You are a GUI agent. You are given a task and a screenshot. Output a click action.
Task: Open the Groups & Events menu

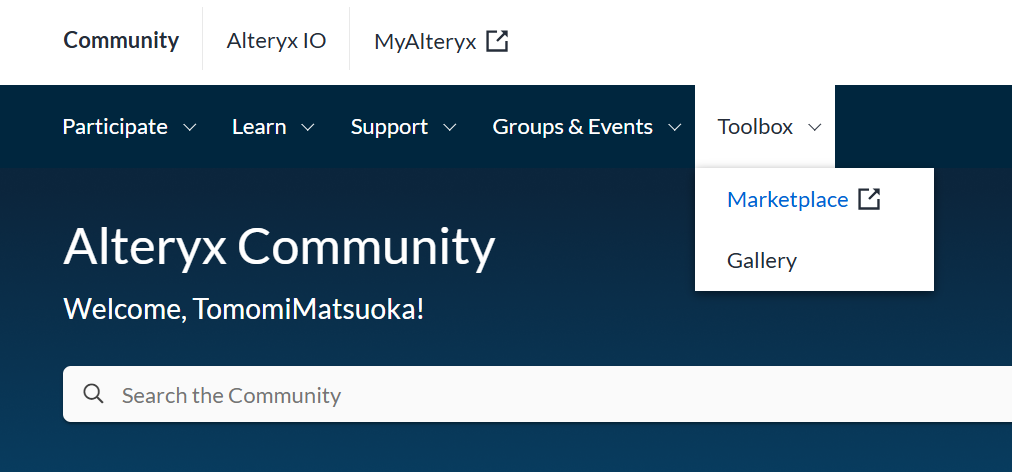pyautogui.click(x=572, y=127)
